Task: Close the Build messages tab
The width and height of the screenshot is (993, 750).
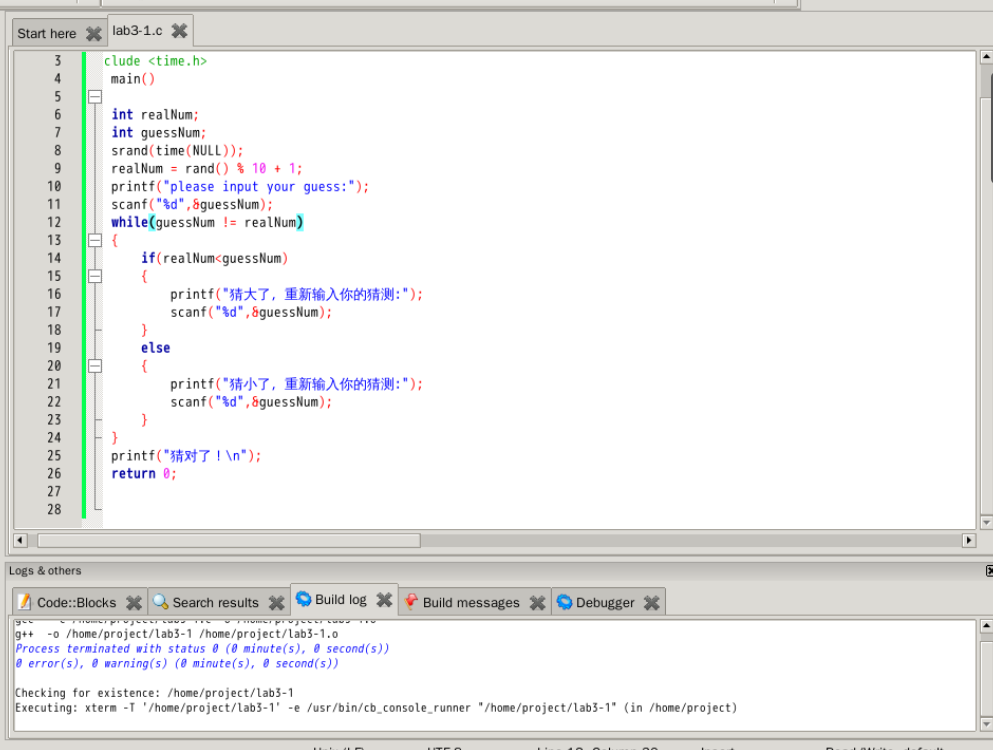Action: click(537, 602)
